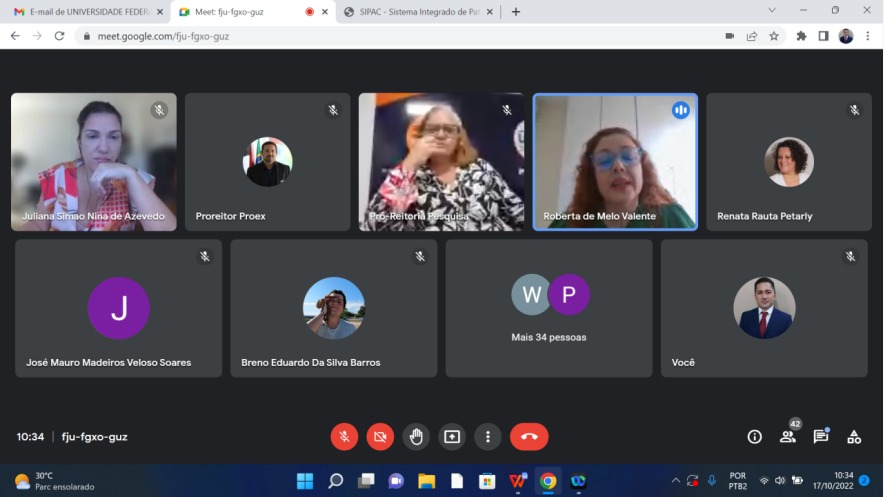Click the red leave call button
884x497 pixels.
pyautogui.click(x=529, y=437)
